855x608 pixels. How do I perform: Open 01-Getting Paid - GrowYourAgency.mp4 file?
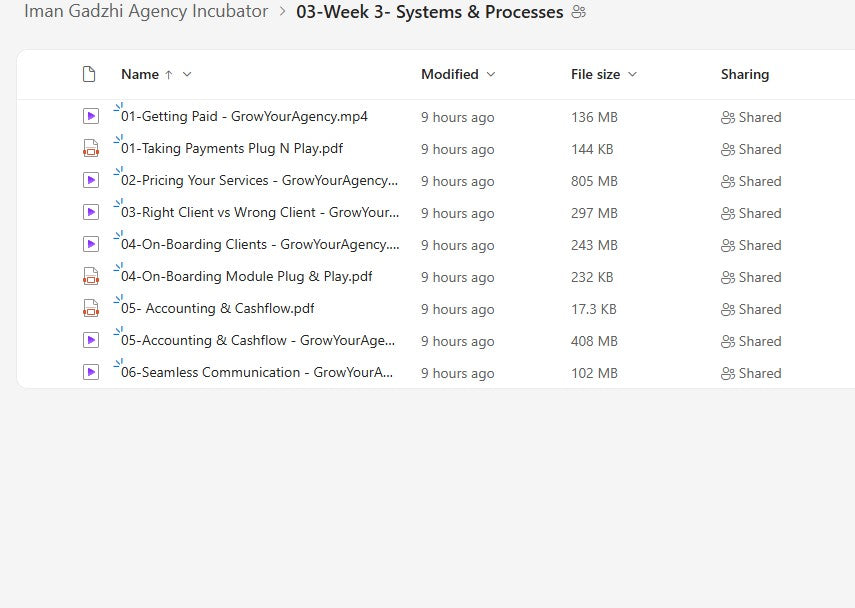click(x=244, y=117)
